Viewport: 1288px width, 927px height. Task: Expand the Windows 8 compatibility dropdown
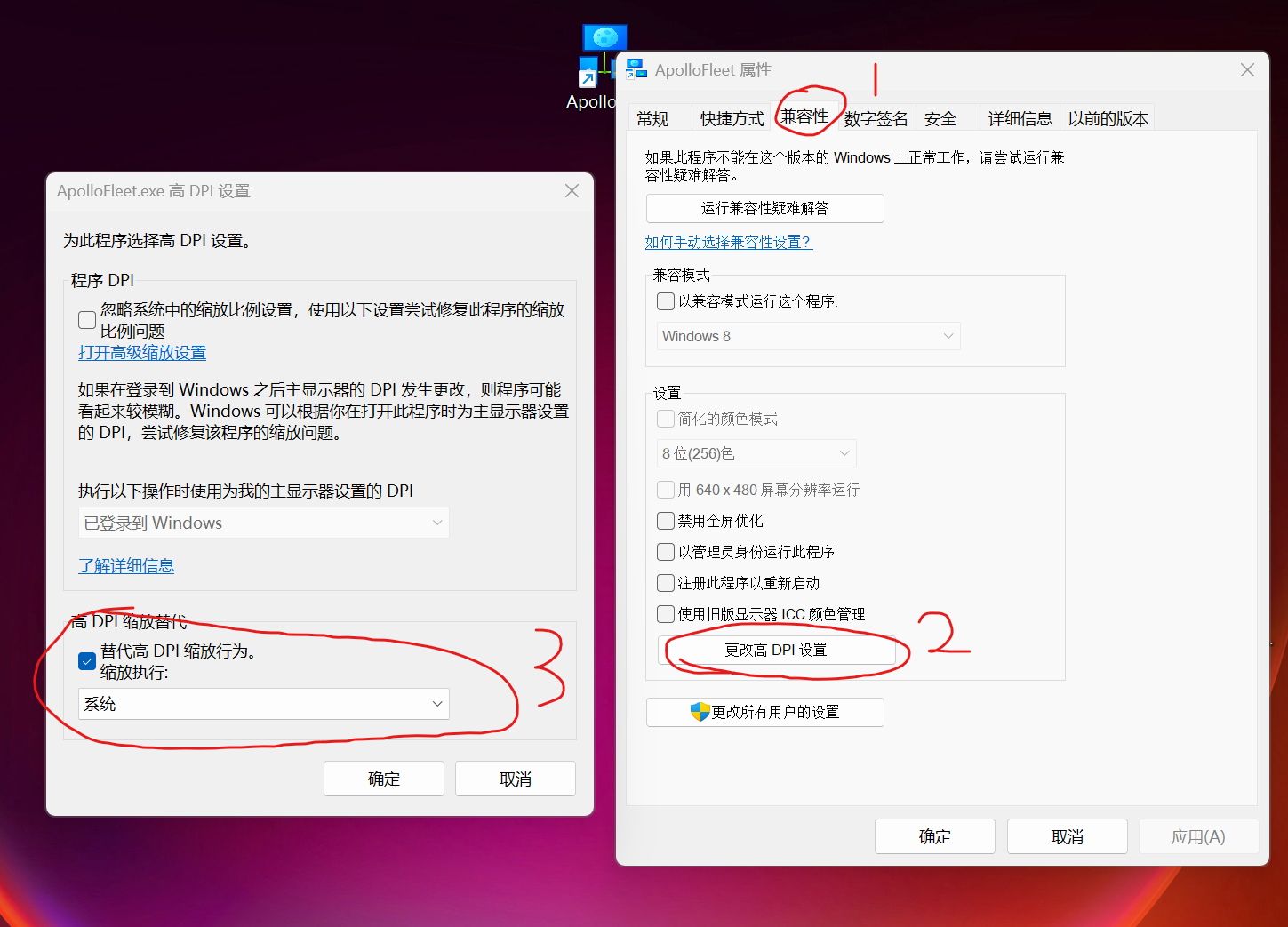(x=808, y=336)
